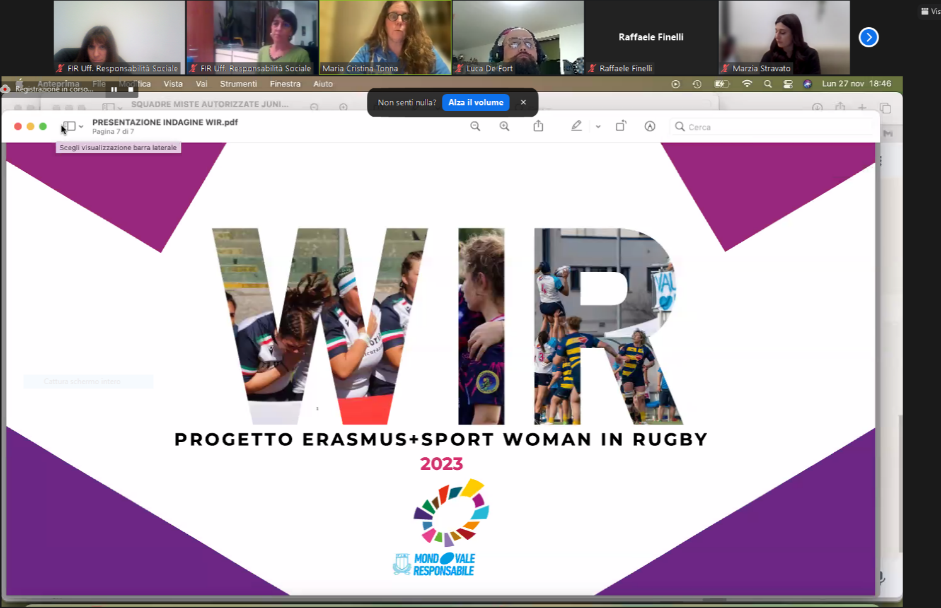Open the markup tool options chevron
Screen dimensions: 941x608
point(597,127)
